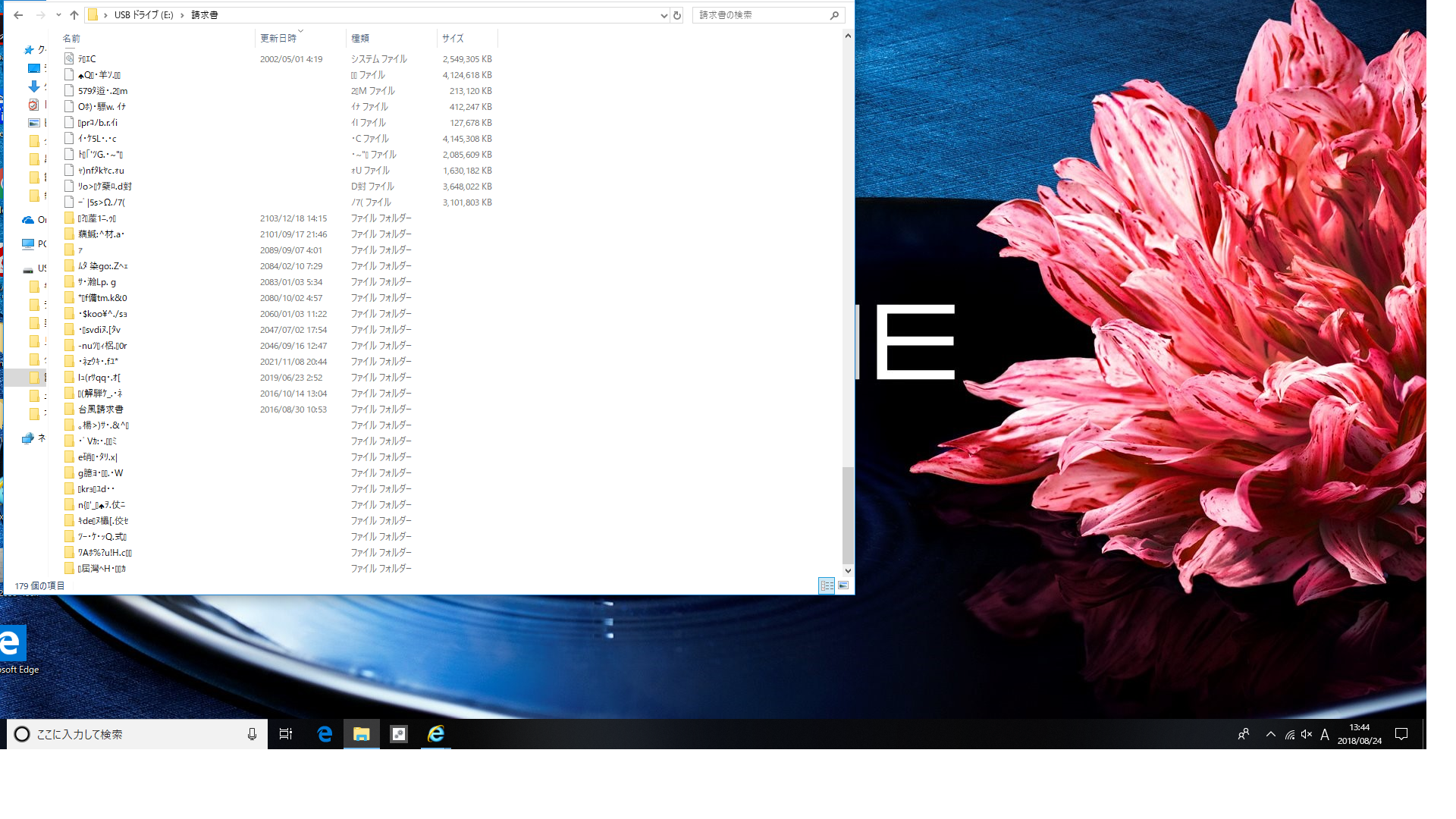Expand address bar history dropdown

pyautogui.click(x=664, y=15)
